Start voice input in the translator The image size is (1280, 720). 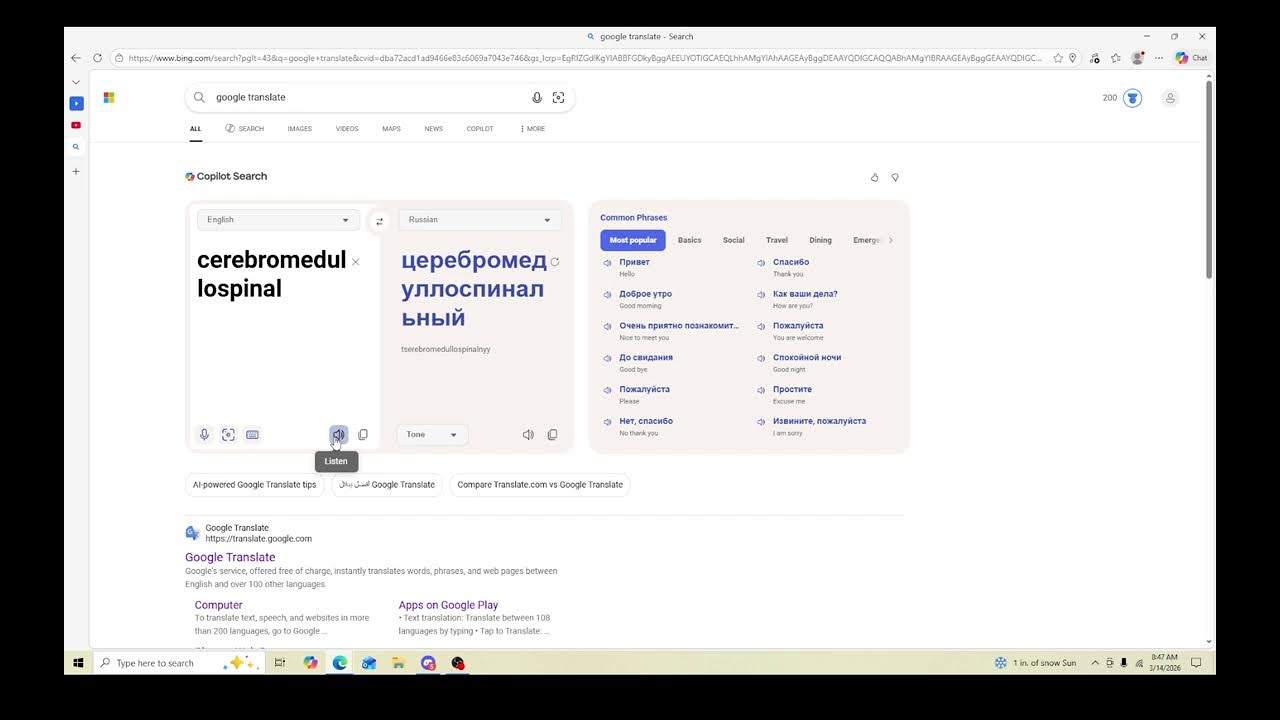click(x=204, y=435)
